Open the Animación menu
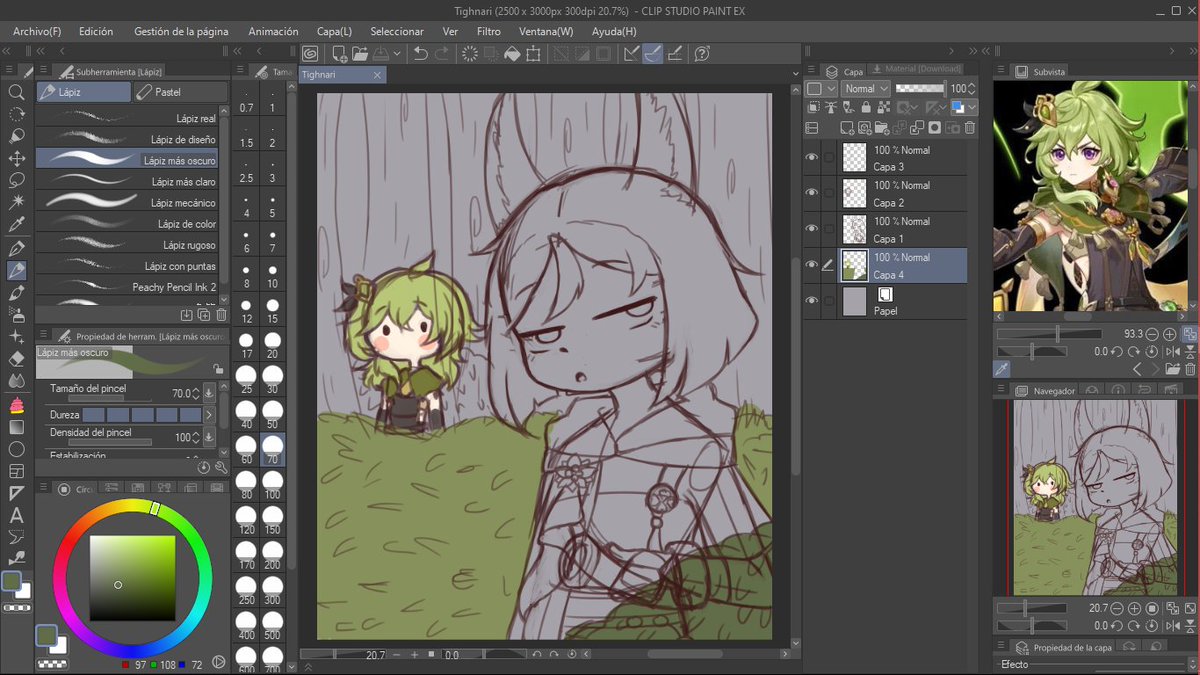Image resolution: width=1200 pixels, height=675 pixels. tap(273, 31)
